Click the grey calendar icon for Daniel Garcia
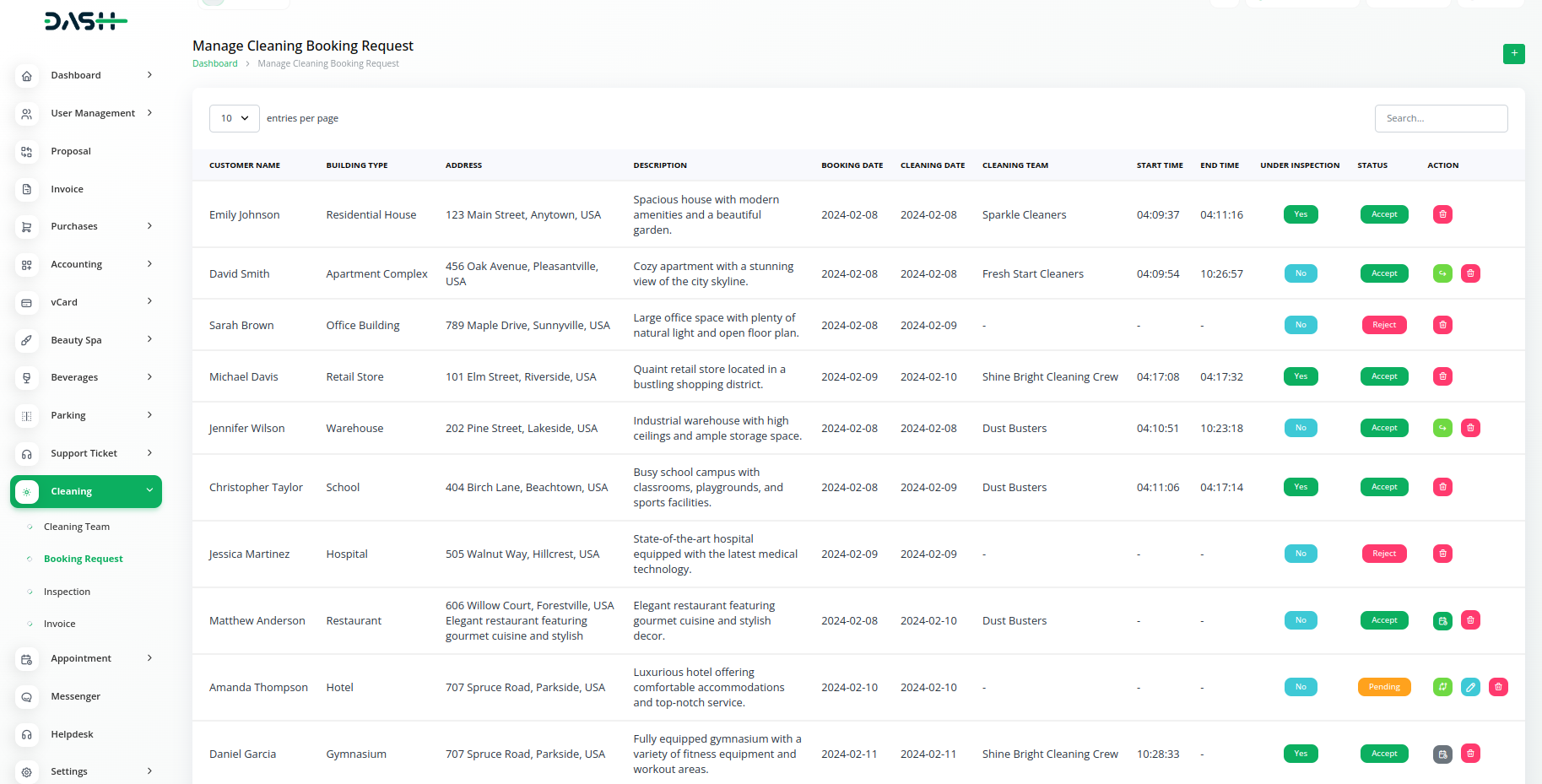The image size is (1542, 784). pyautogui.click(x=1442, y=754)
